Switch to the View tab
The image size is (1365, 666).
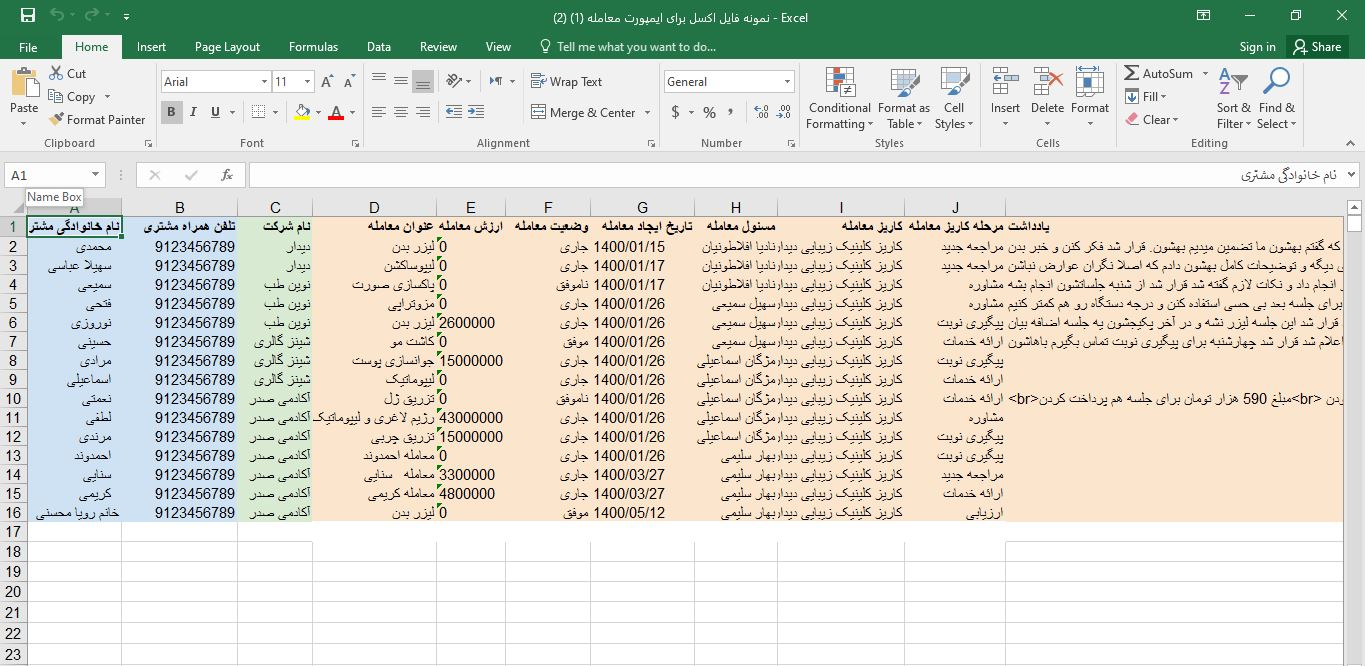click(x=498, y=47)
